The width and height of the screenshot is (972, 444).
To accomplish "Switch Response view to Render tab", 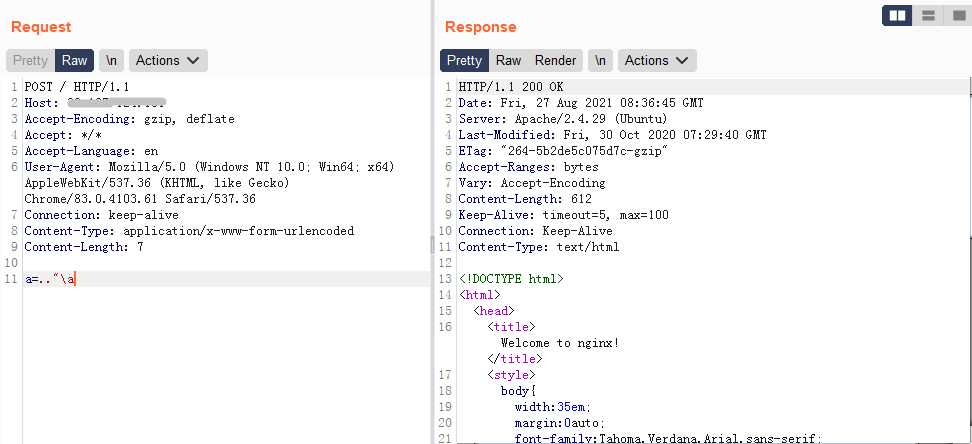I will tap(555, 60).
